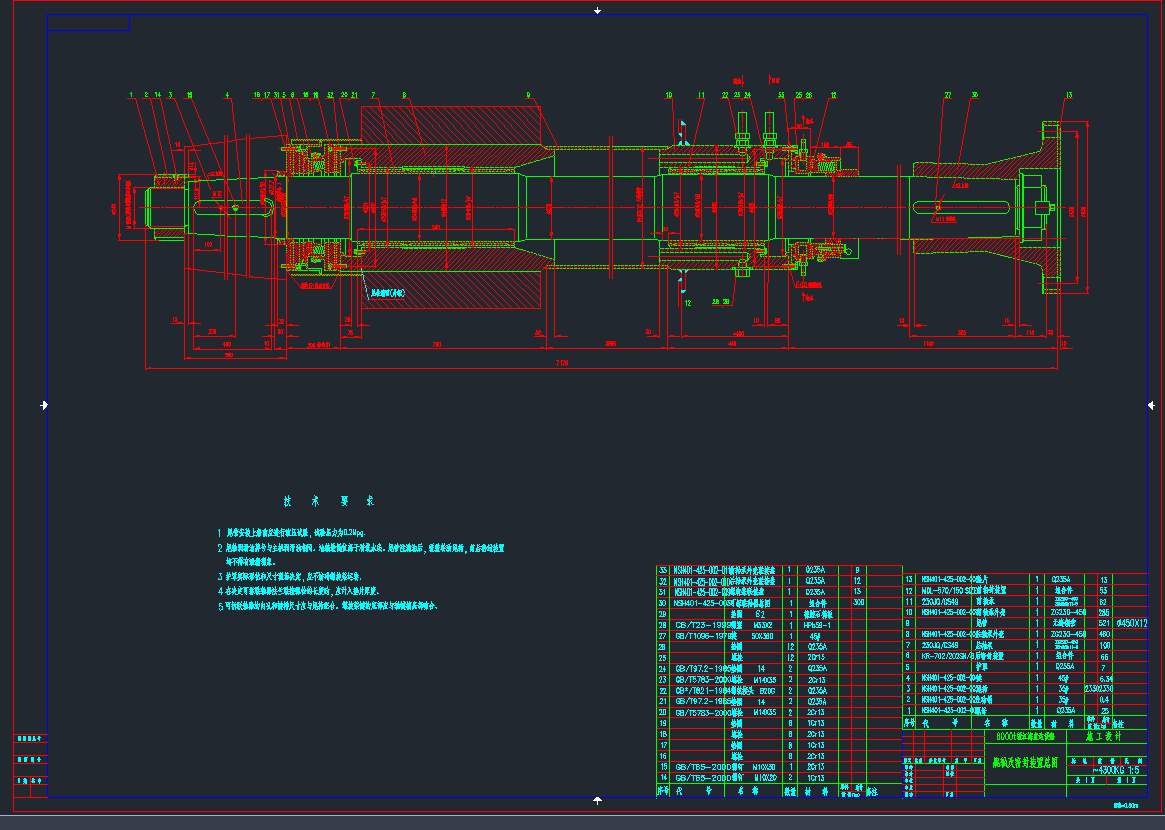Select part callout number 22
1165x830 pixels.
pyautogui.click(x=725, y=95)
